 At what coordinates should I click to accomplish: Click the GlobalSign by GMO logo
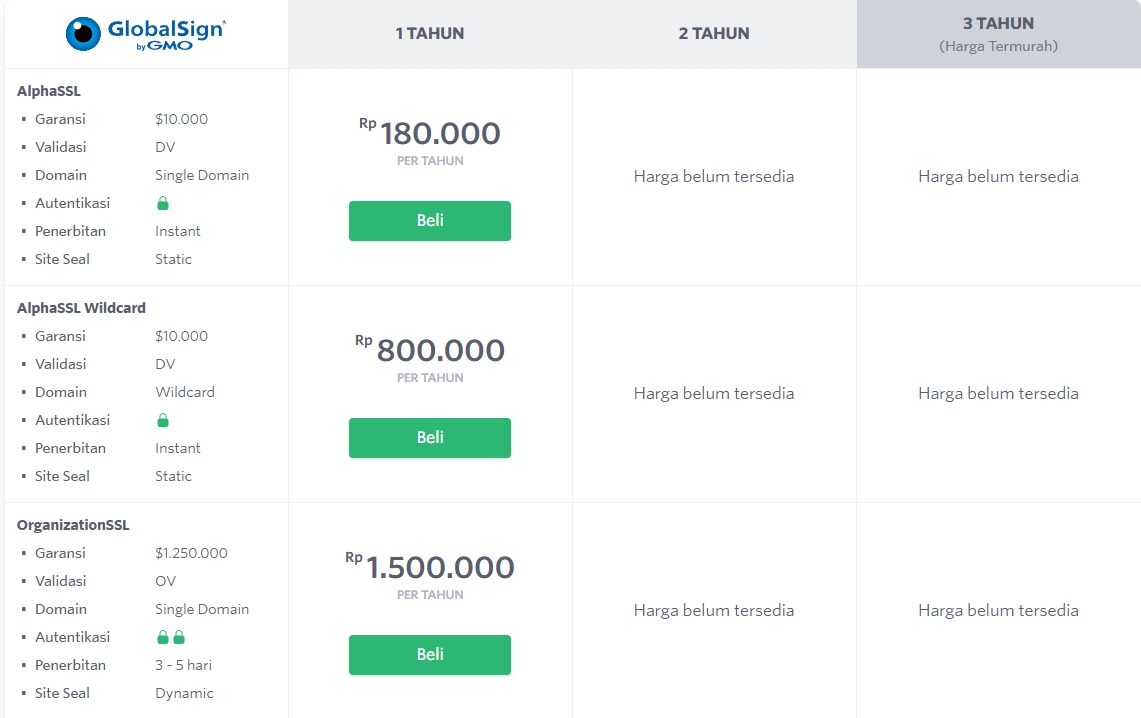[x=145, y=33]
